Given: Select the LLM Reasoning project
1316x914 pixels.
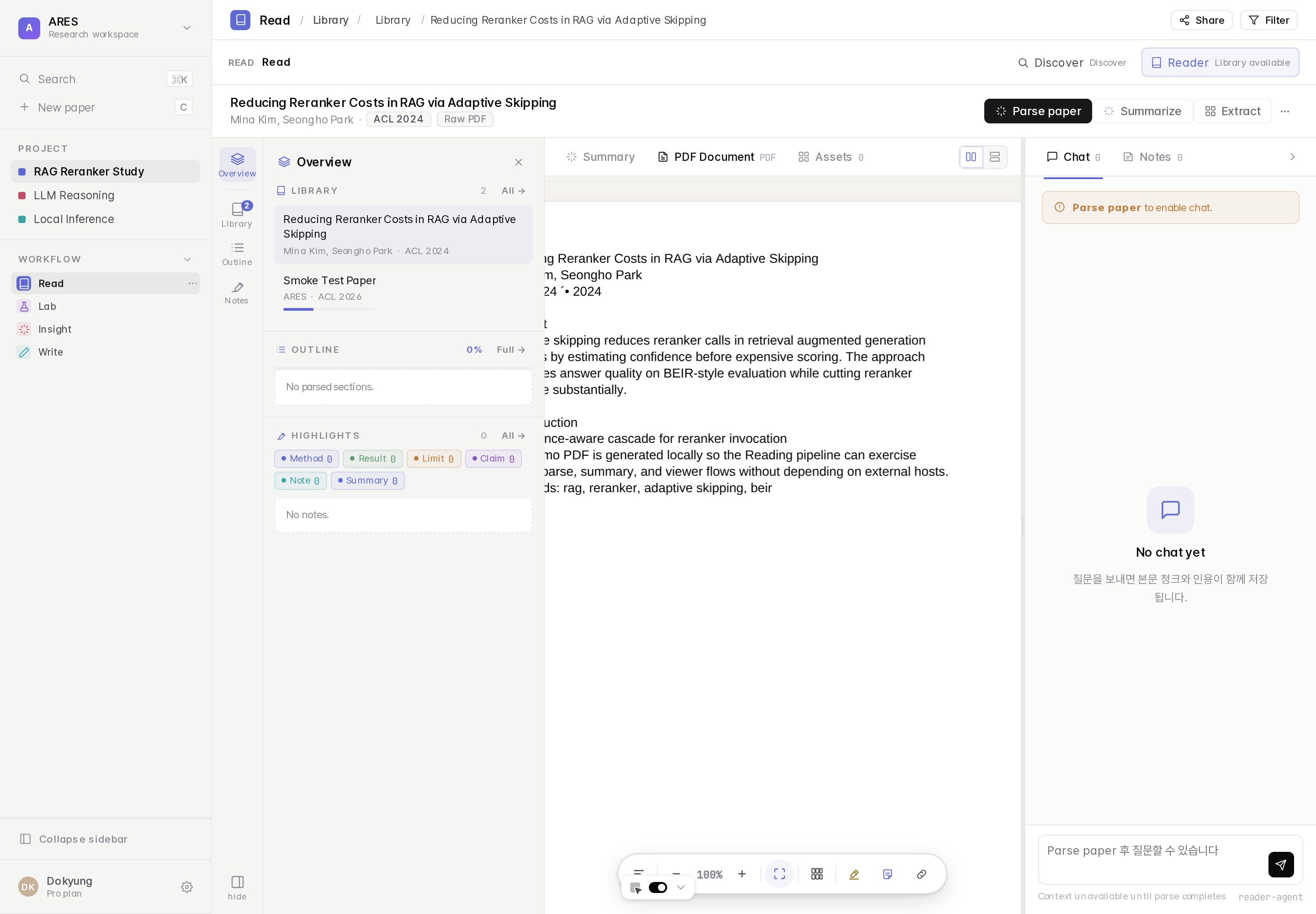Looking at the screenshot, I should click(106, 195).
